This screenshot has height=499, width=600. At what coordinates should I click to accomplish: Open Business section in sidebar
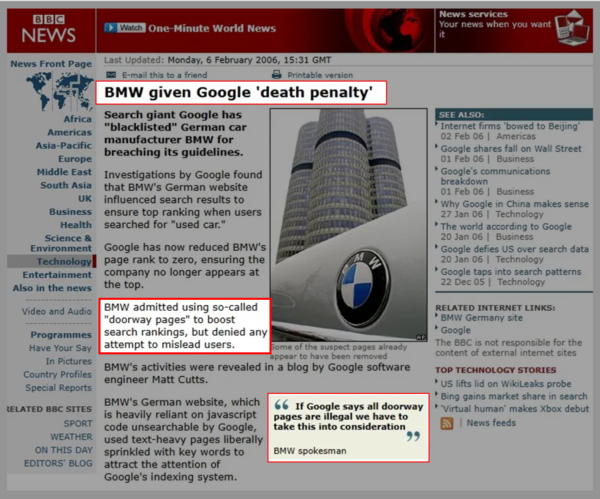pyautogui.click(x=70, y=212)
